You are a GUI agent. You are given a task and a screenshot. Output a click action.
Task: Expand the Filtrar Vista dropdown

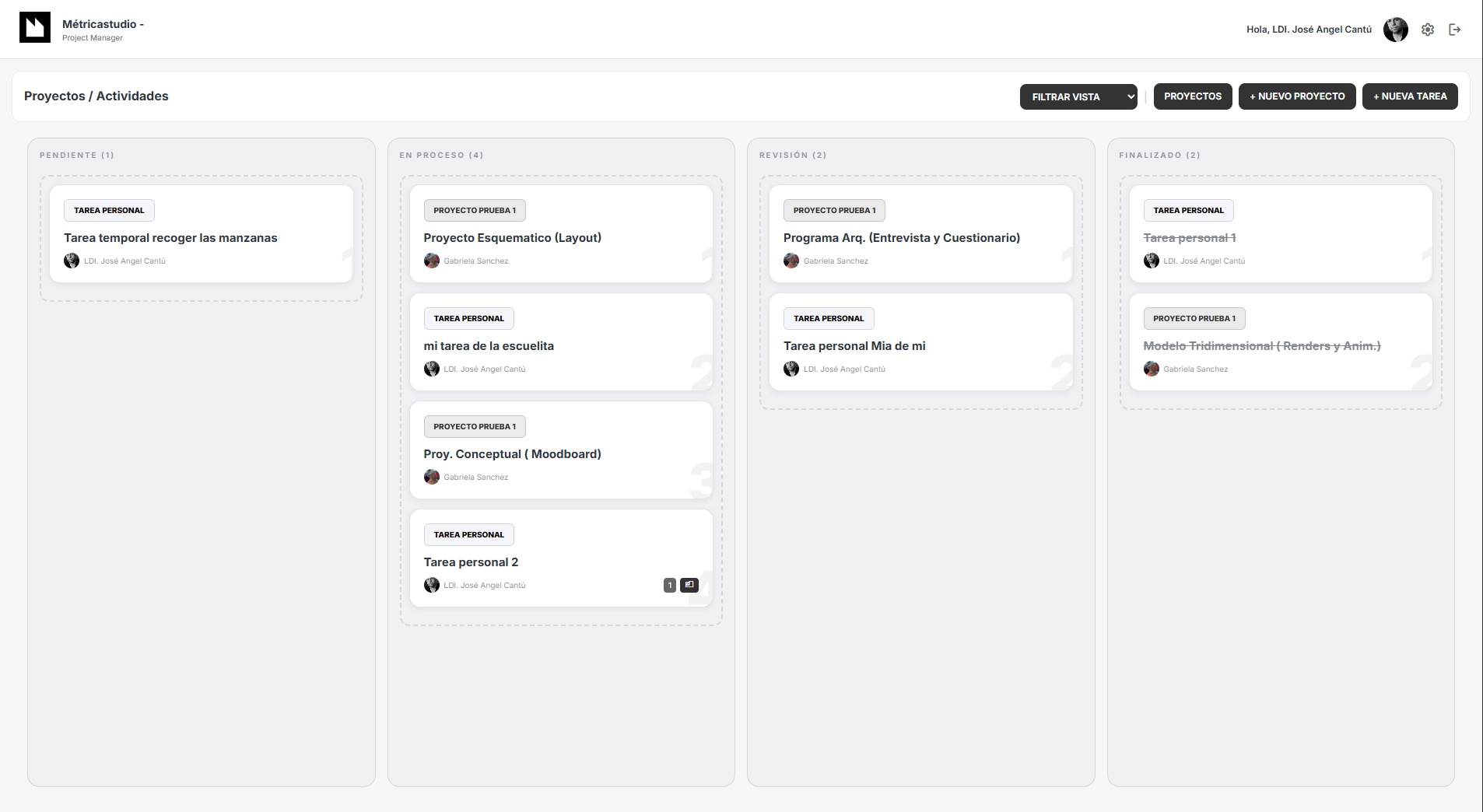pyautogui.click(x=1078, y=96)
